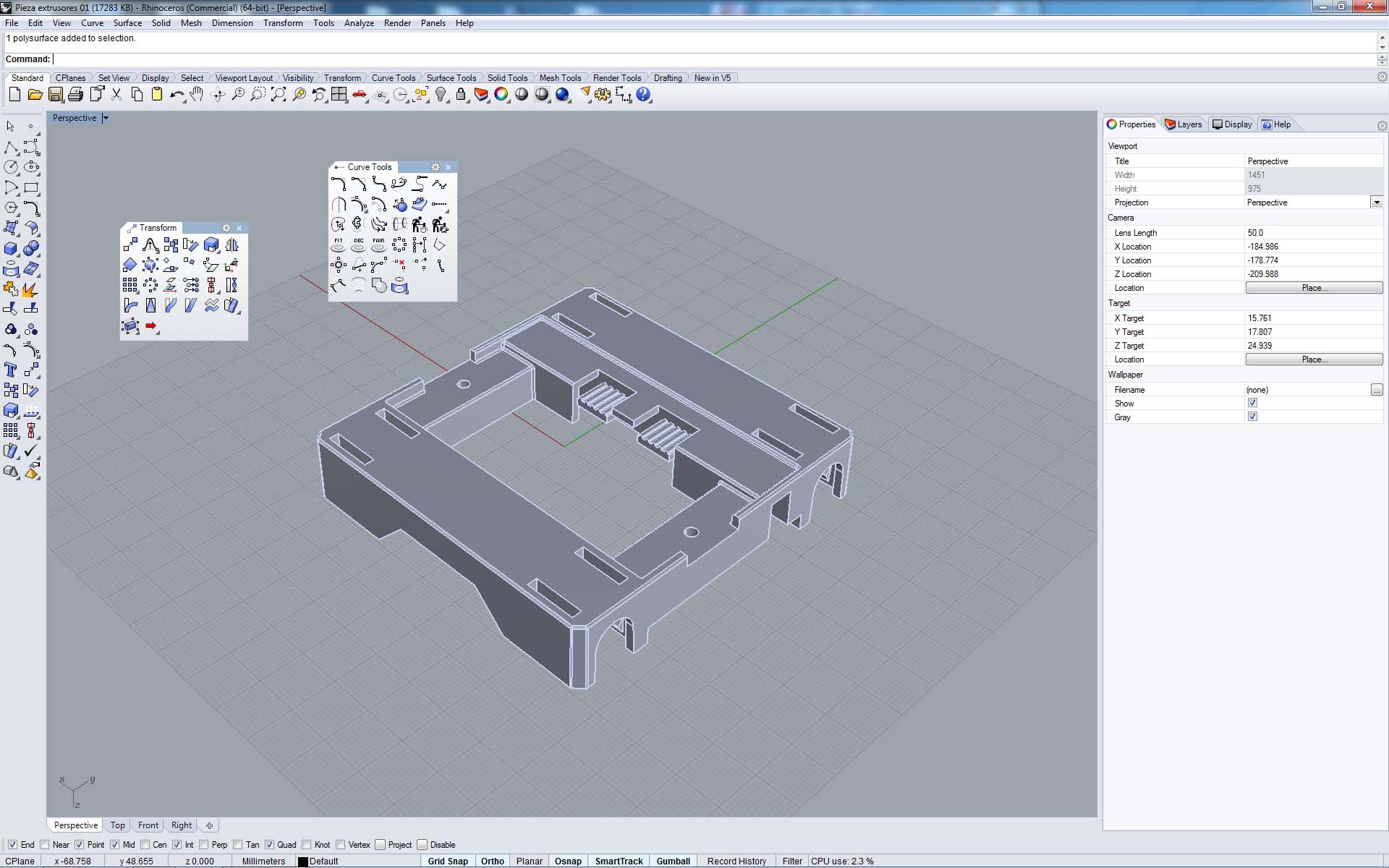Toggle the End osnap checkbox

click(x=12, y=845)
